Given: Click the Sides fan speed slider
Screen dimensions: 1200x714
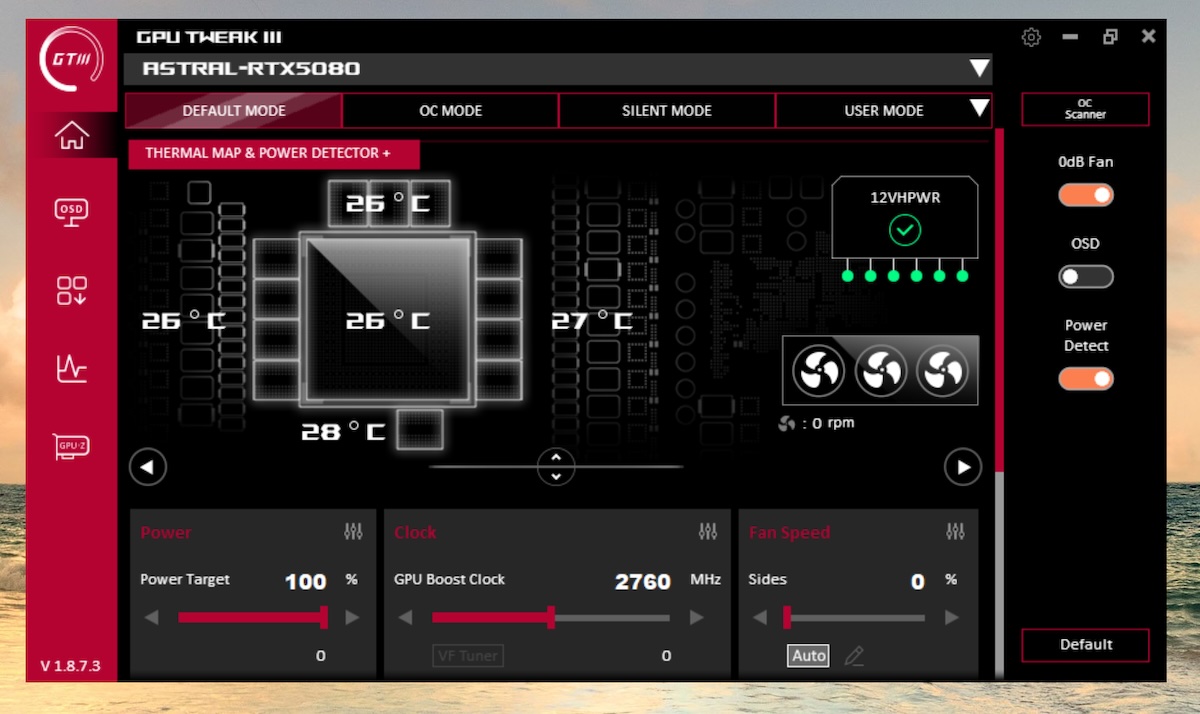Looking at the screenshot, I should [855, 618].
